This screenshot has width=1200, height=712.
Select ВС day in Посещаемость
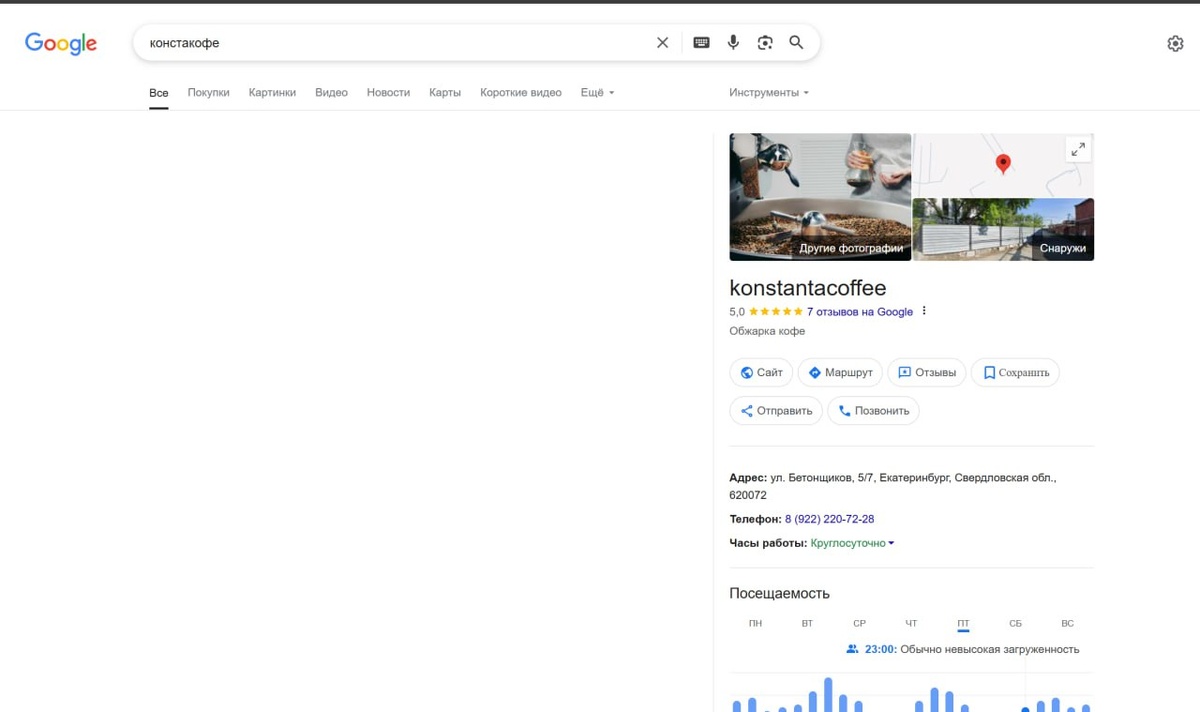pyautogui.click(x=1067, y=623)
